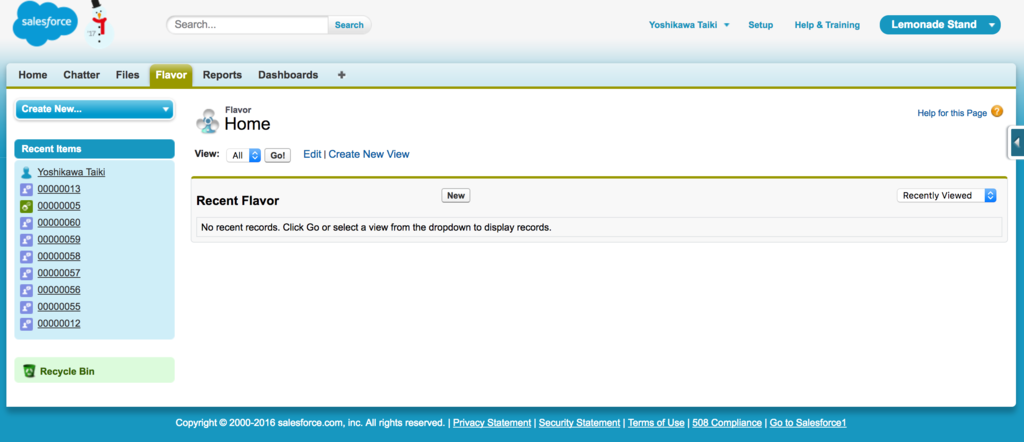The width and height of the screenshot is (1024, 442).
Task: Open recent record 00000056
Action: click(x=59, y=290)
